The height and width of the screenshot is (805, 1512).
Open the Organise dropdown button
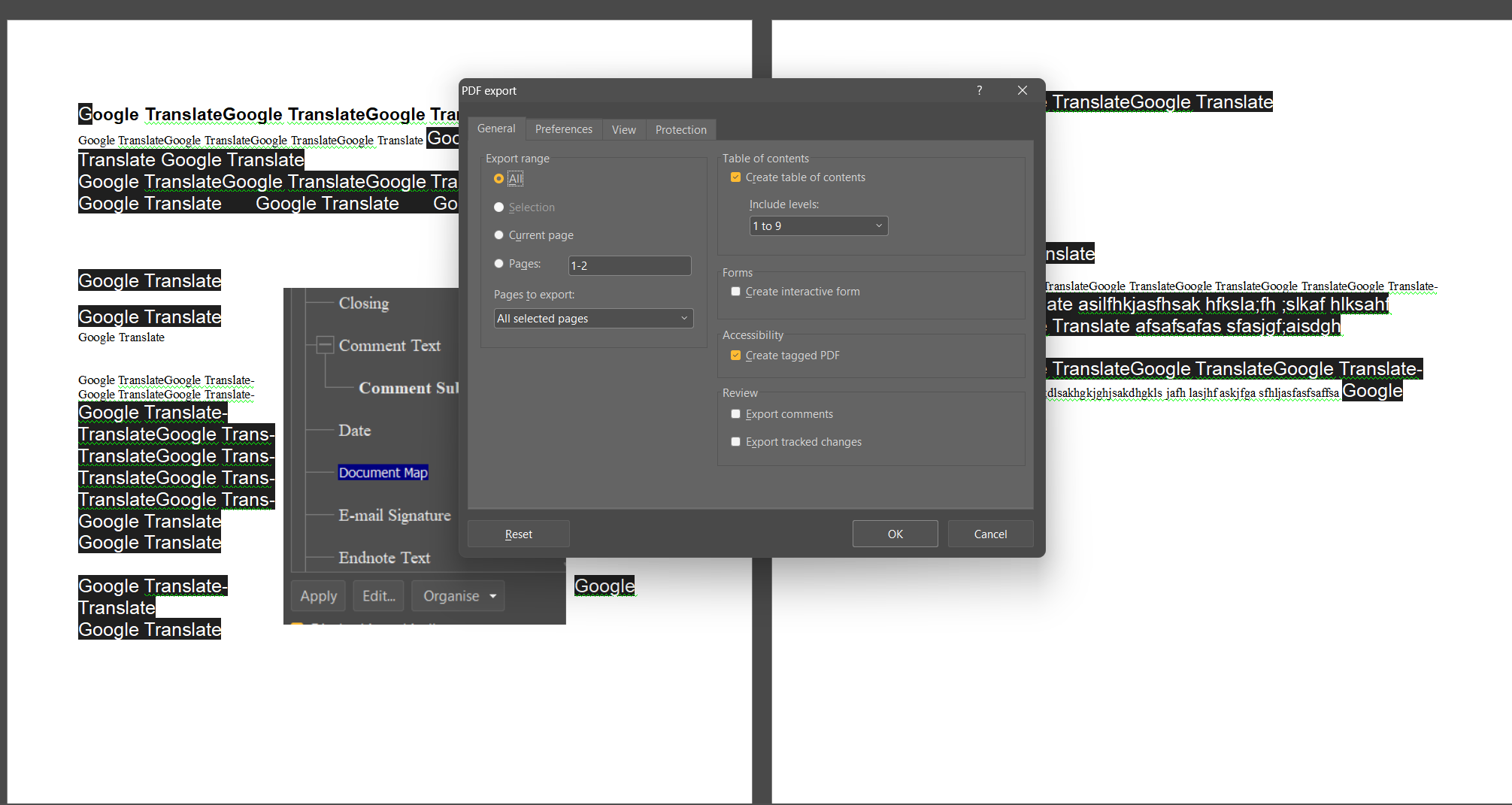[x=458, y=596]
